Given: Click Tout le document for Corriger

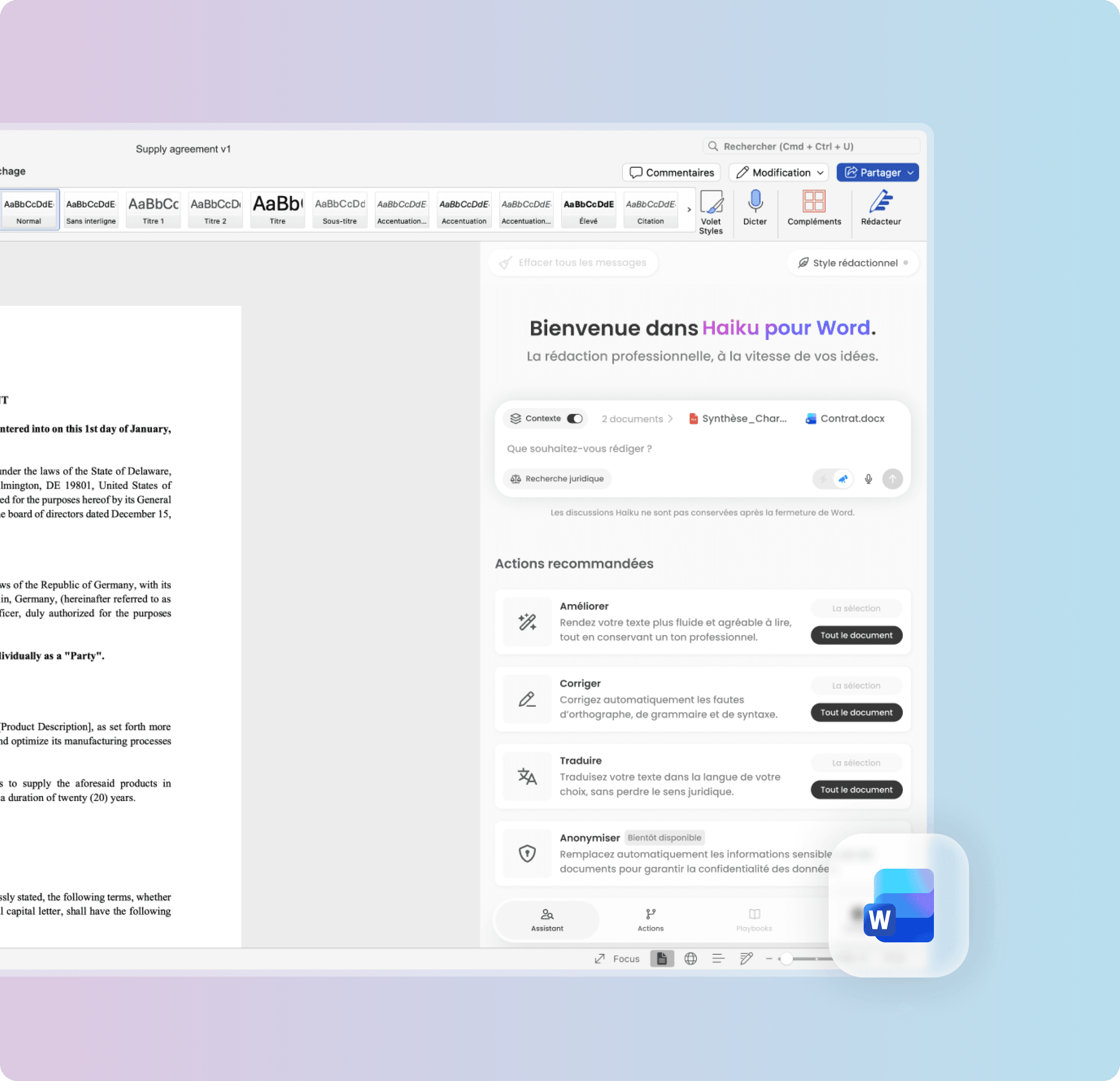Looking at the screenshot, I should tap(856, 712).
